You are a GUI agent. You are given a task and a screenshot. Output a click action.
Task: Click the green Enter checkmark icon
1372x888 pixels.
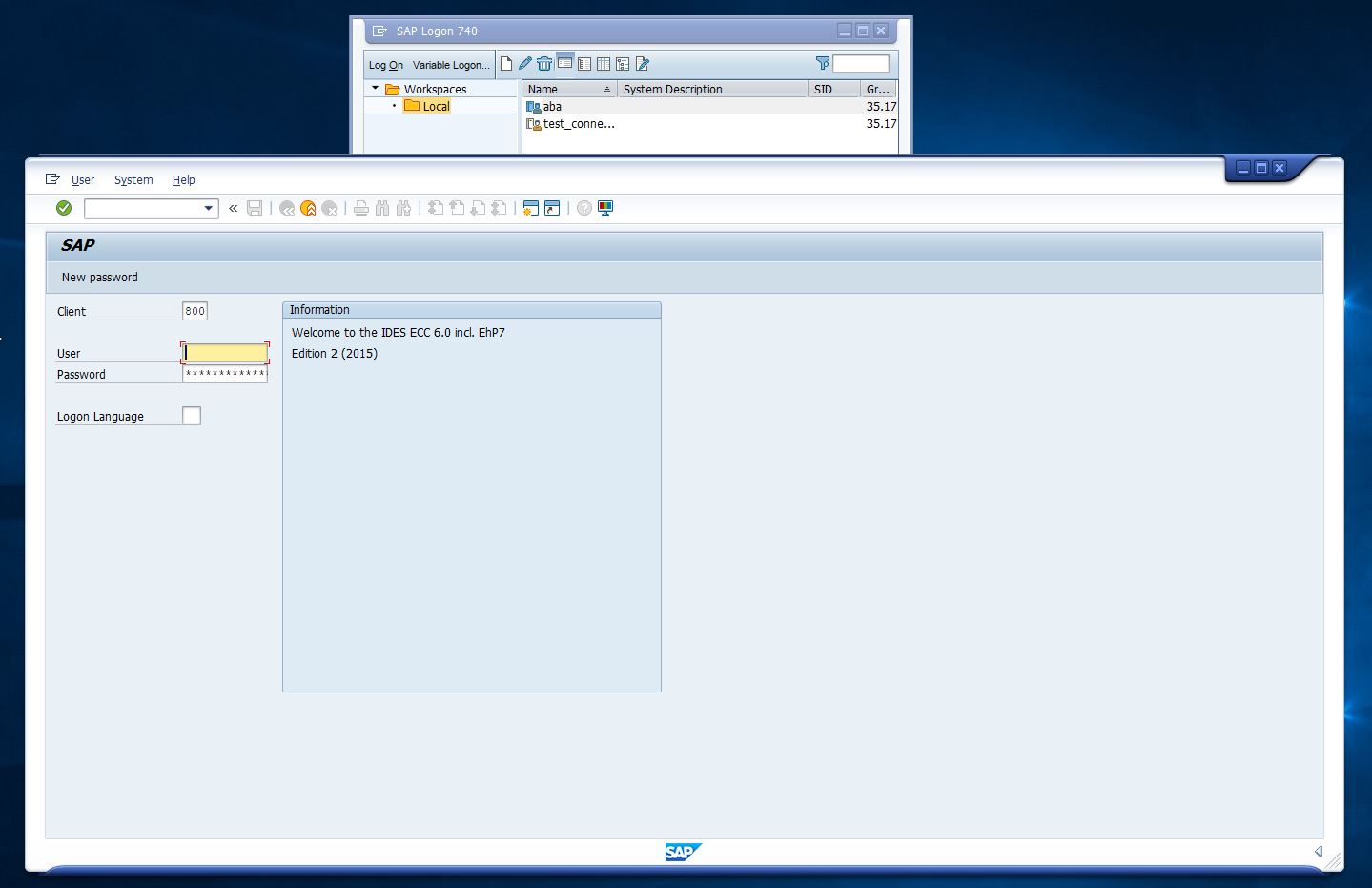[x=64, y=208]
